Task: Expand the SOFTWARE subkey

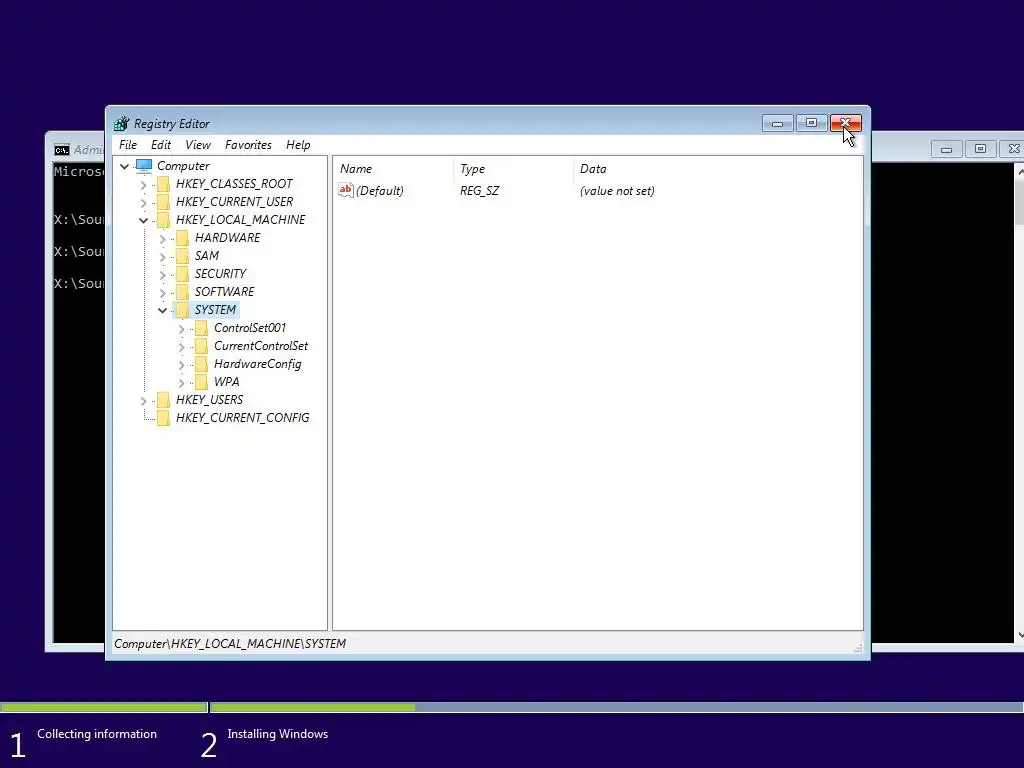Action: pos(162,293)
